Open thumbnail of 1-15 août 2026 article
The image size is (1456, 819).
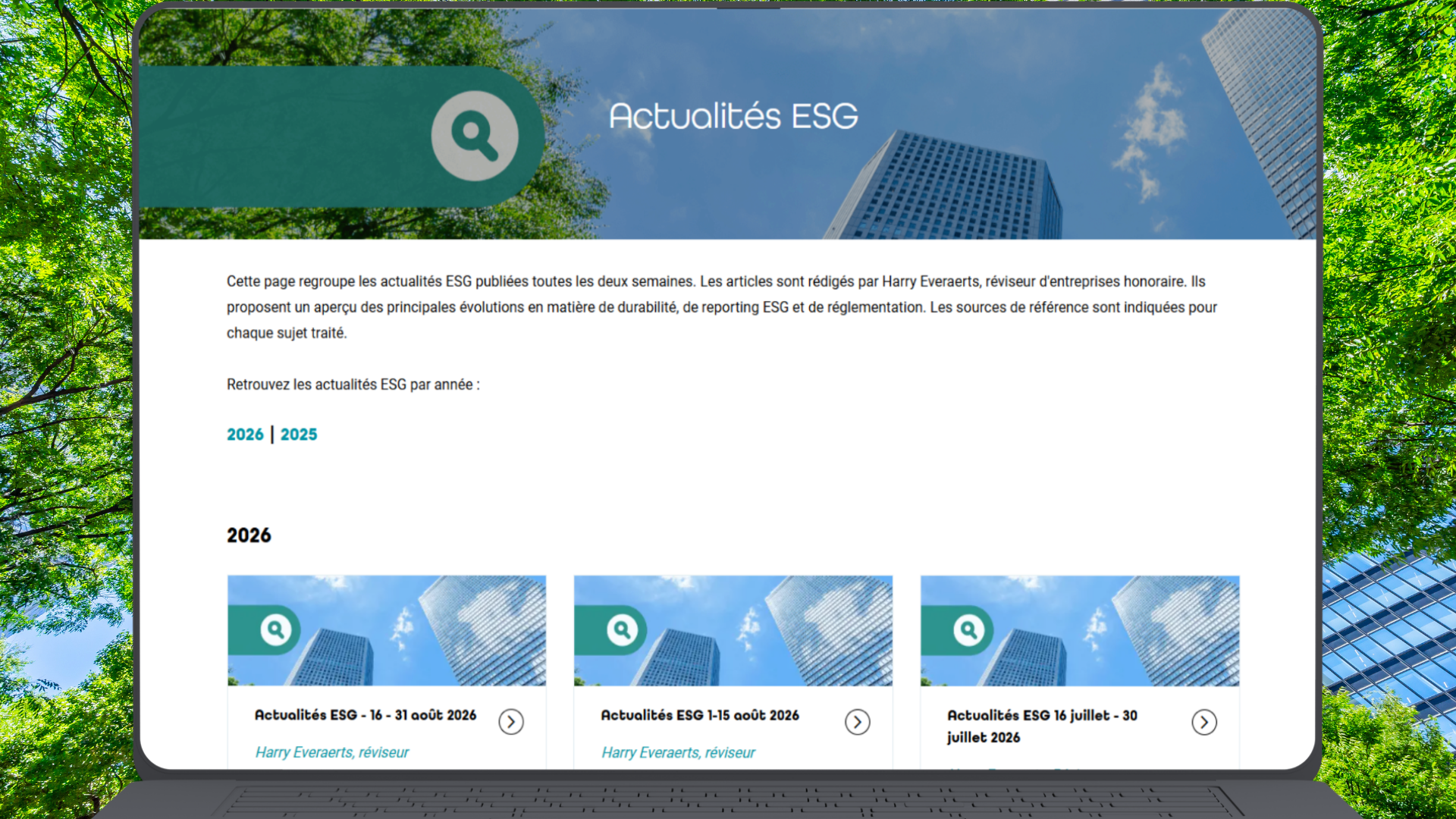(733, 631)
